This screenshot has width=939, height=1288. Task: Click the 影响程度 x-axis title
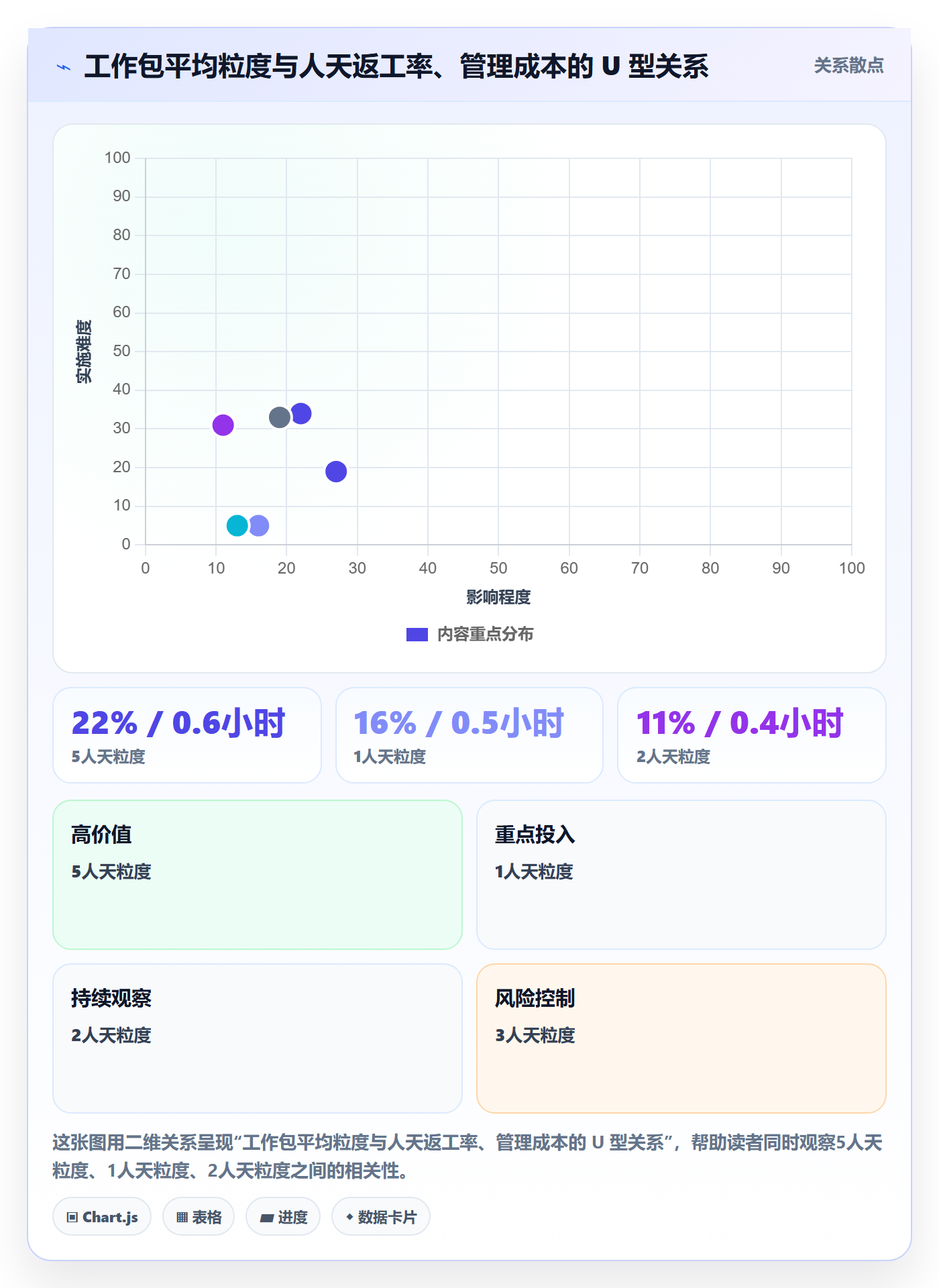pos(498,597)
